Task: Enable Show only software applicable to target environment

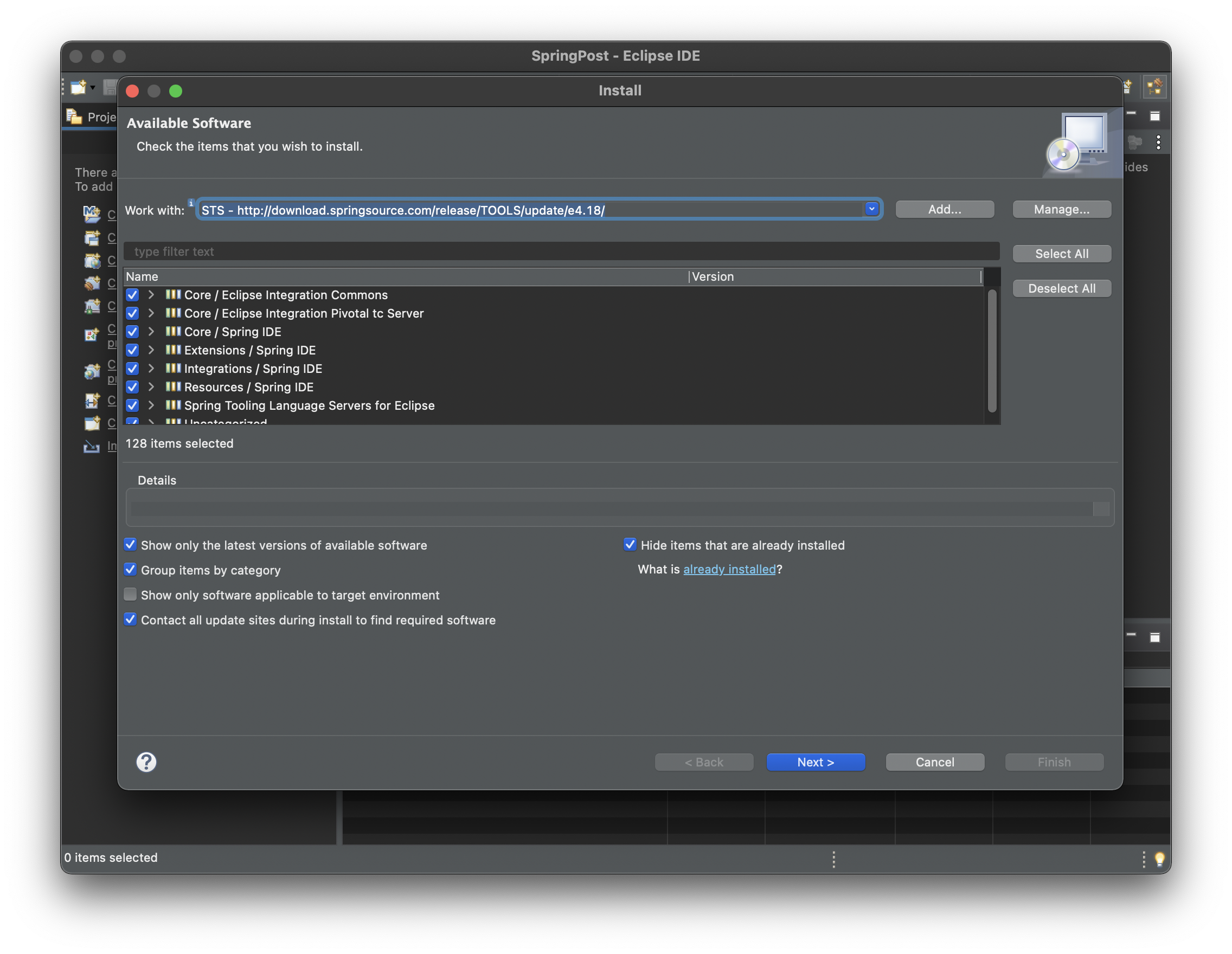Action: coord(130,594)
